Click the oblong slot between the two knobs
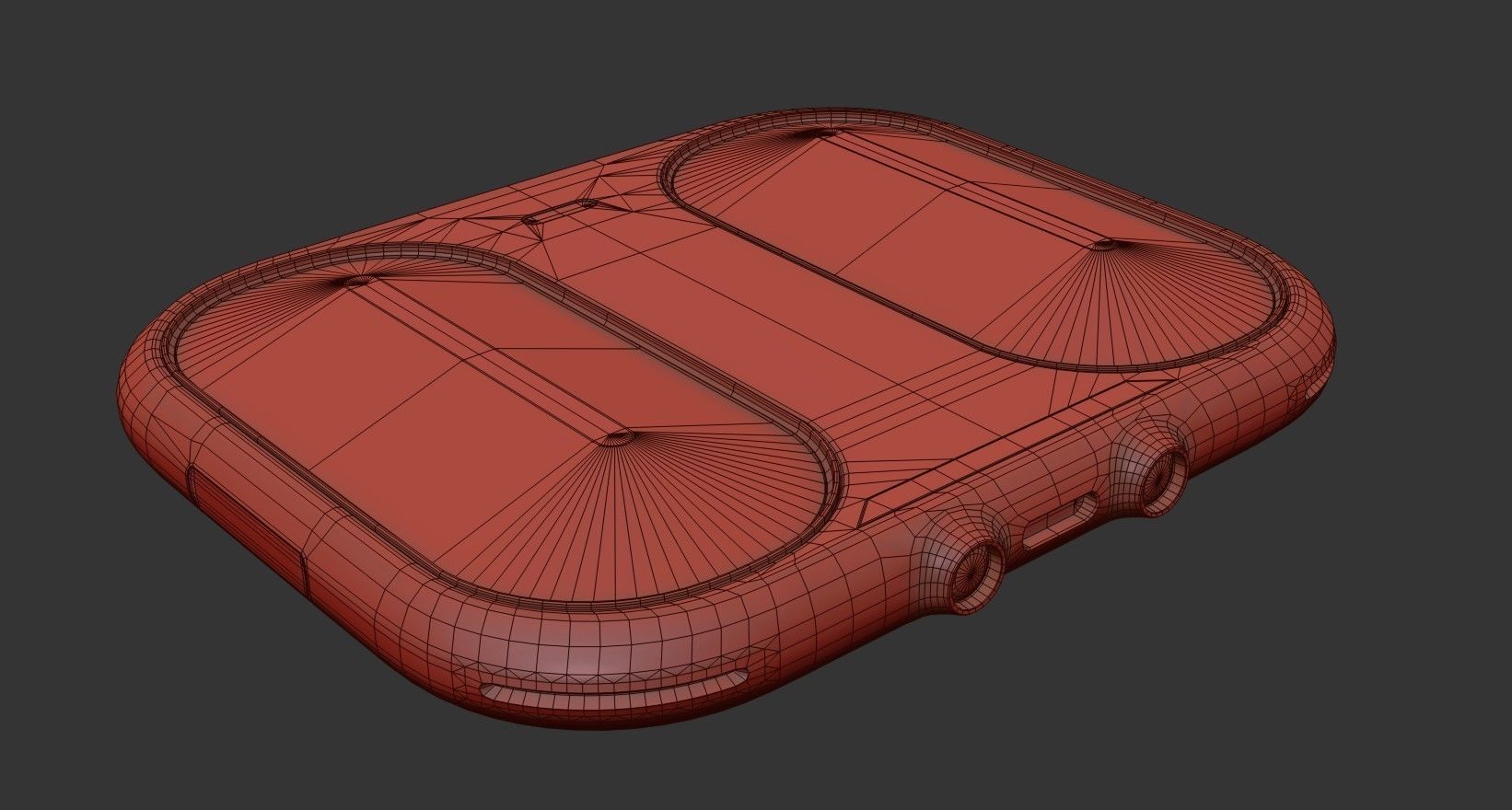 1061,524
